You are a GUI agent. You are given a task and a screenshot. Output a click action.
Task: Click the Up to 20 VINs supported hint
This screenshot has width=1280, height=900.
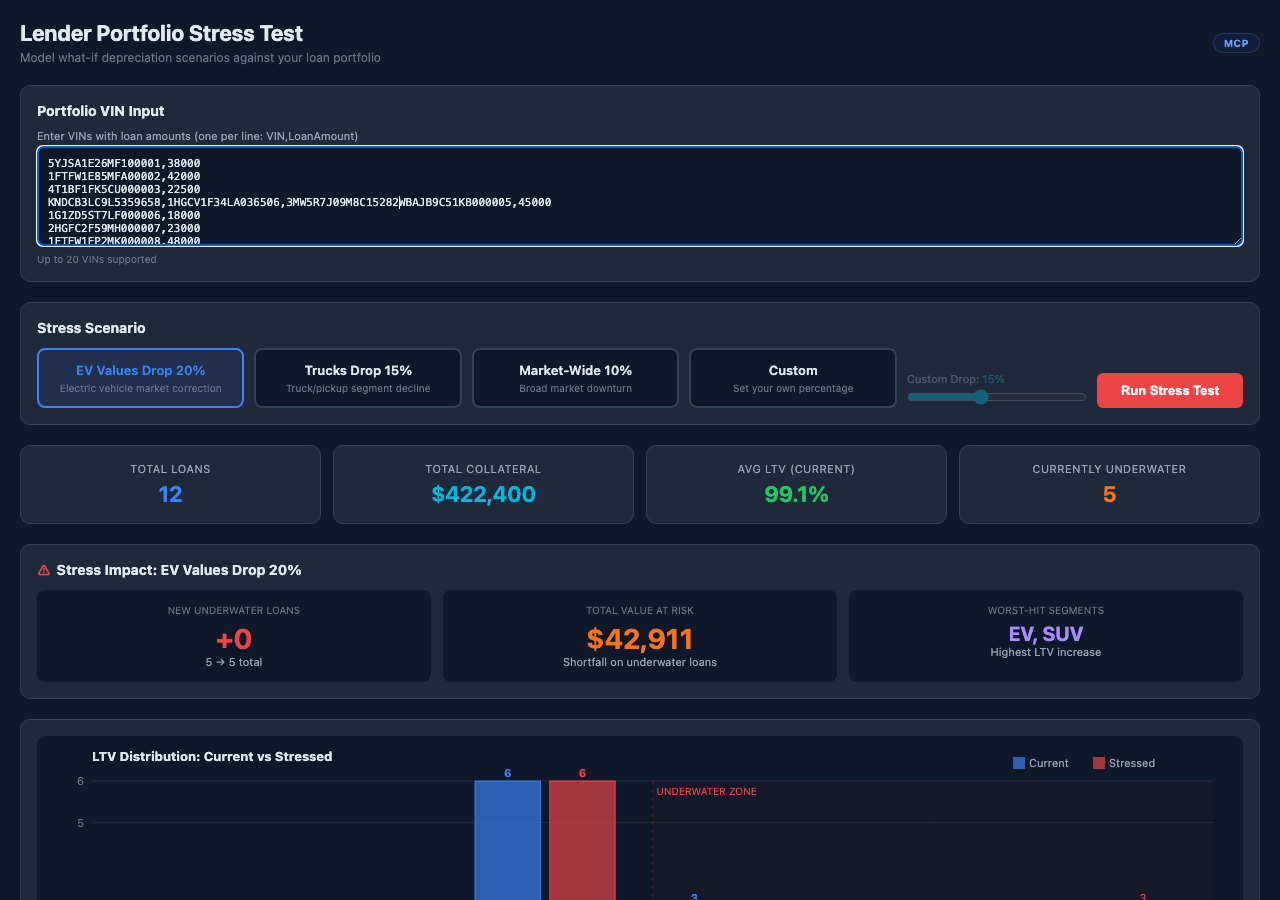[x=97, y=260]
